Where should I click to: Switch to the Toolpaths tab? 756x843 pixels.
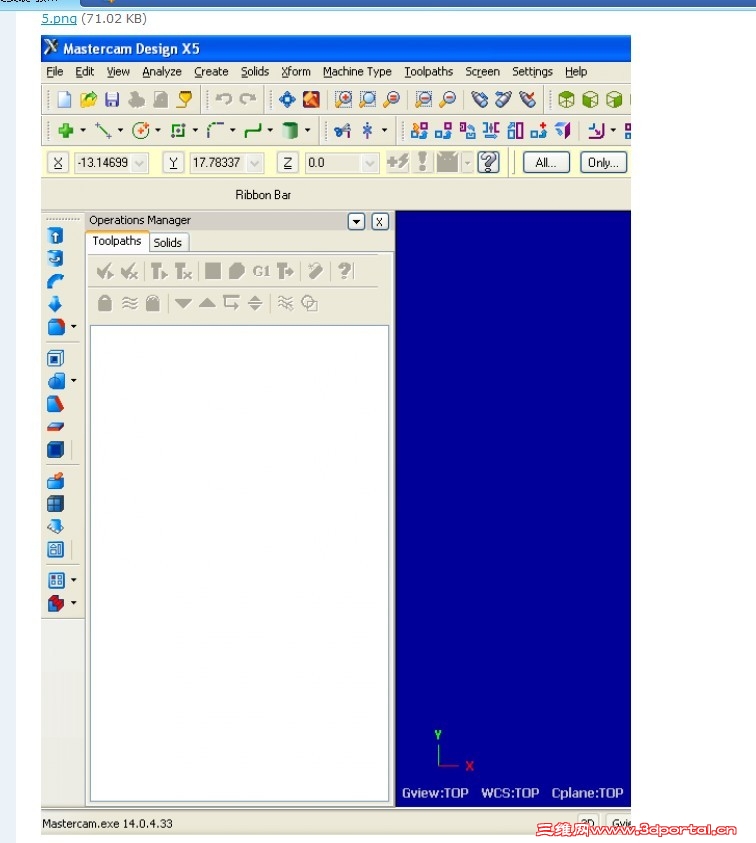point(117,241)
